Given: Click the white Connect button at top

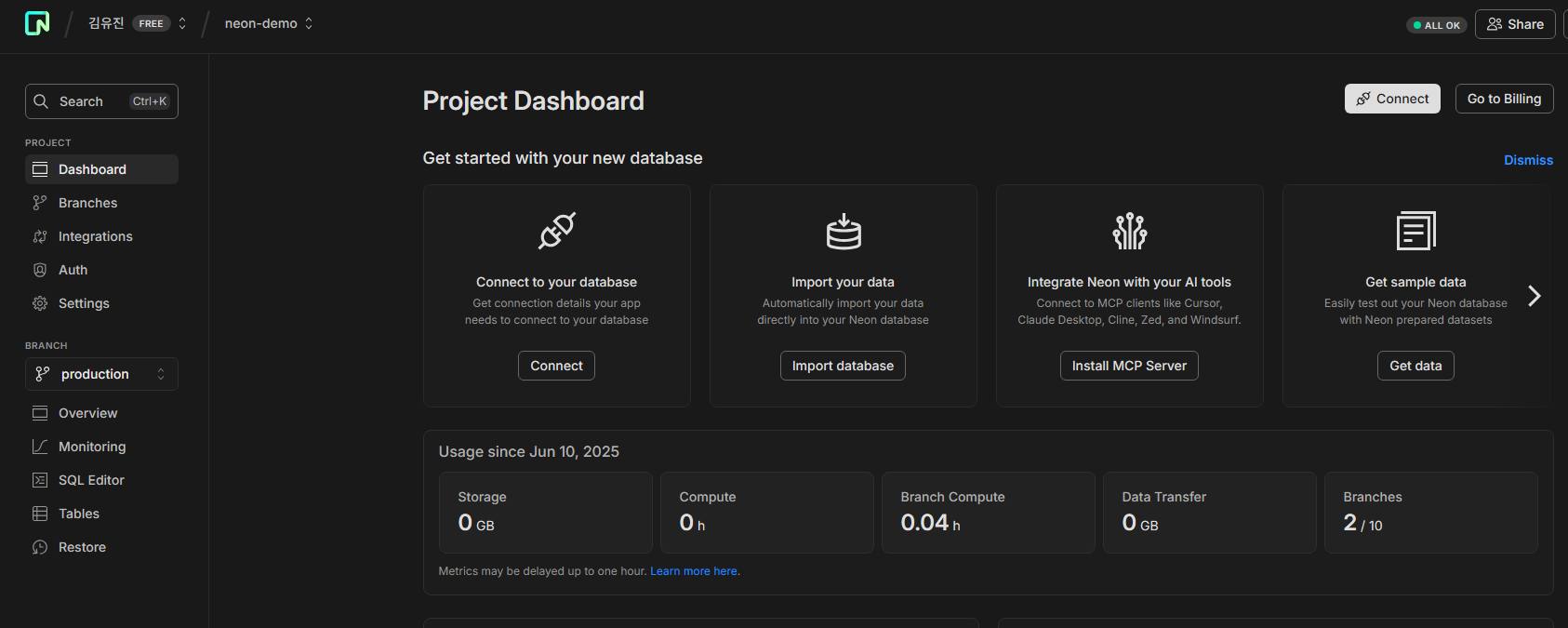Looking at the screenshot, I should (x=1392, y=99).
